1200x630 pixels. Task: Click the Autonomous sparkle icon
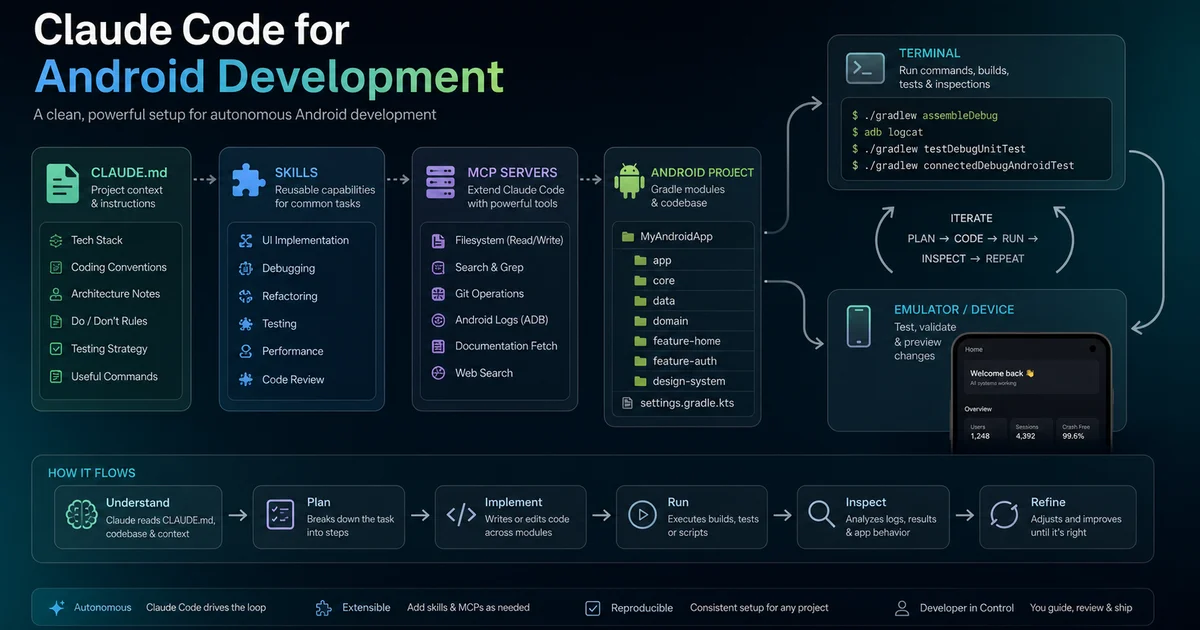56,607
